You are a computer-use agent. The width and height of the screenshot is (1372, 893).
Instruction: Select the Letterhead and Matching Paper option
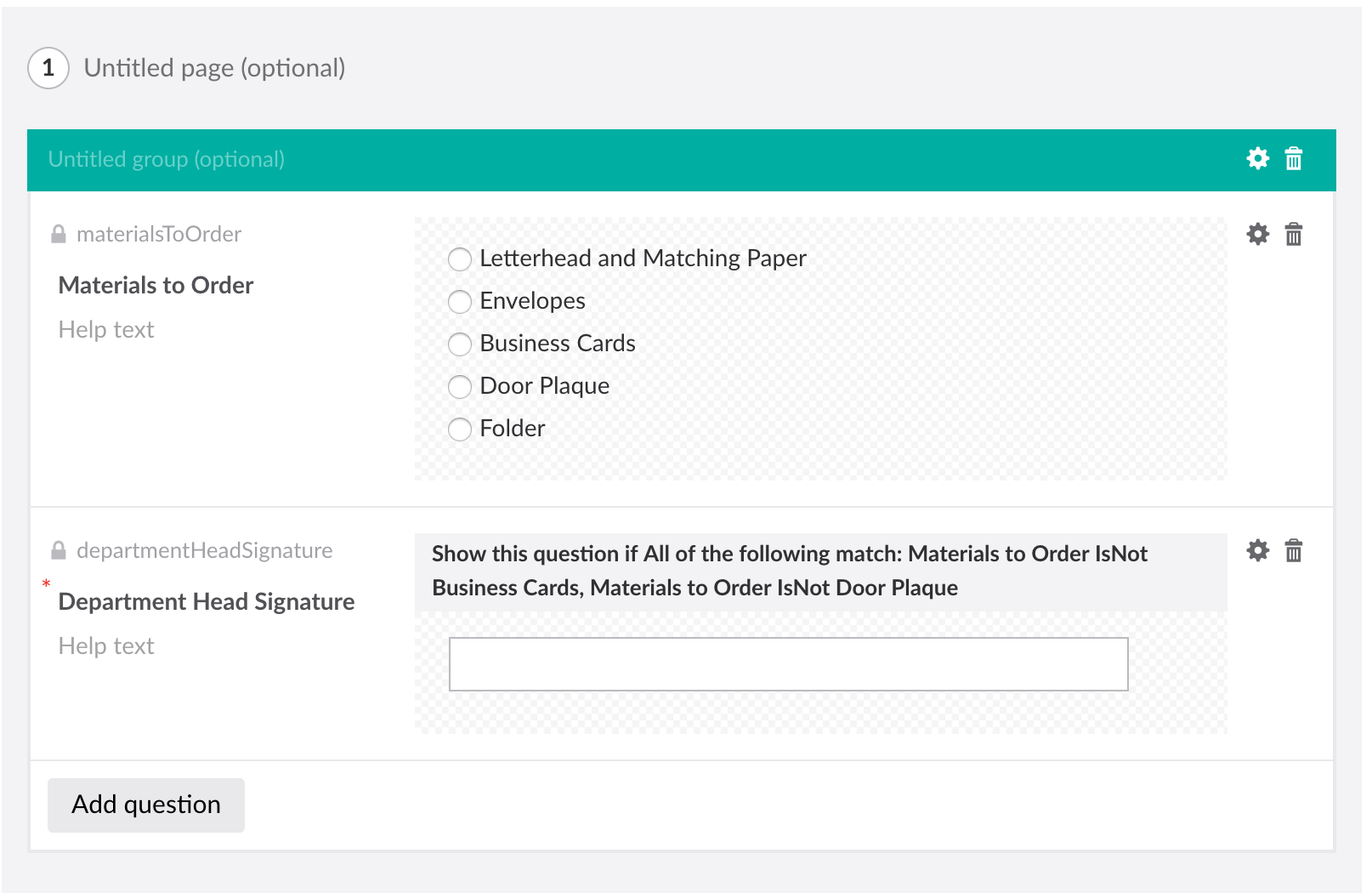click(x=460, y=259)
